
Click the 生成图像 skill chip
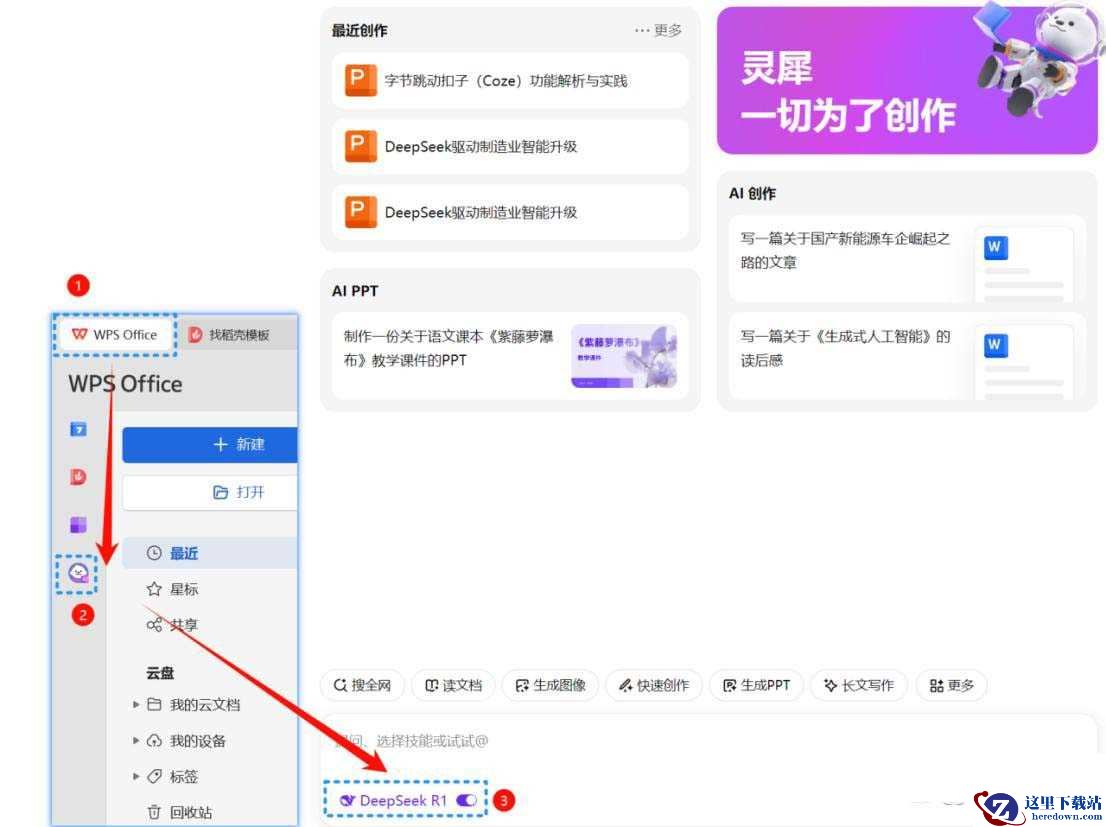[x=550, y=685]
